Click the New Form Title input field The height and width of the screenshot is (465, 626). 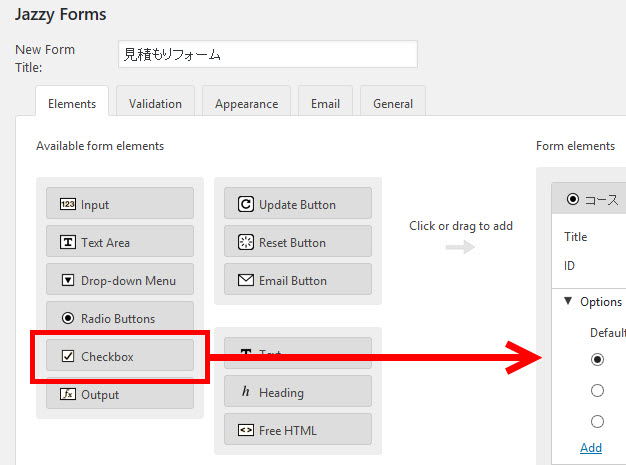[x=268, y=54]
